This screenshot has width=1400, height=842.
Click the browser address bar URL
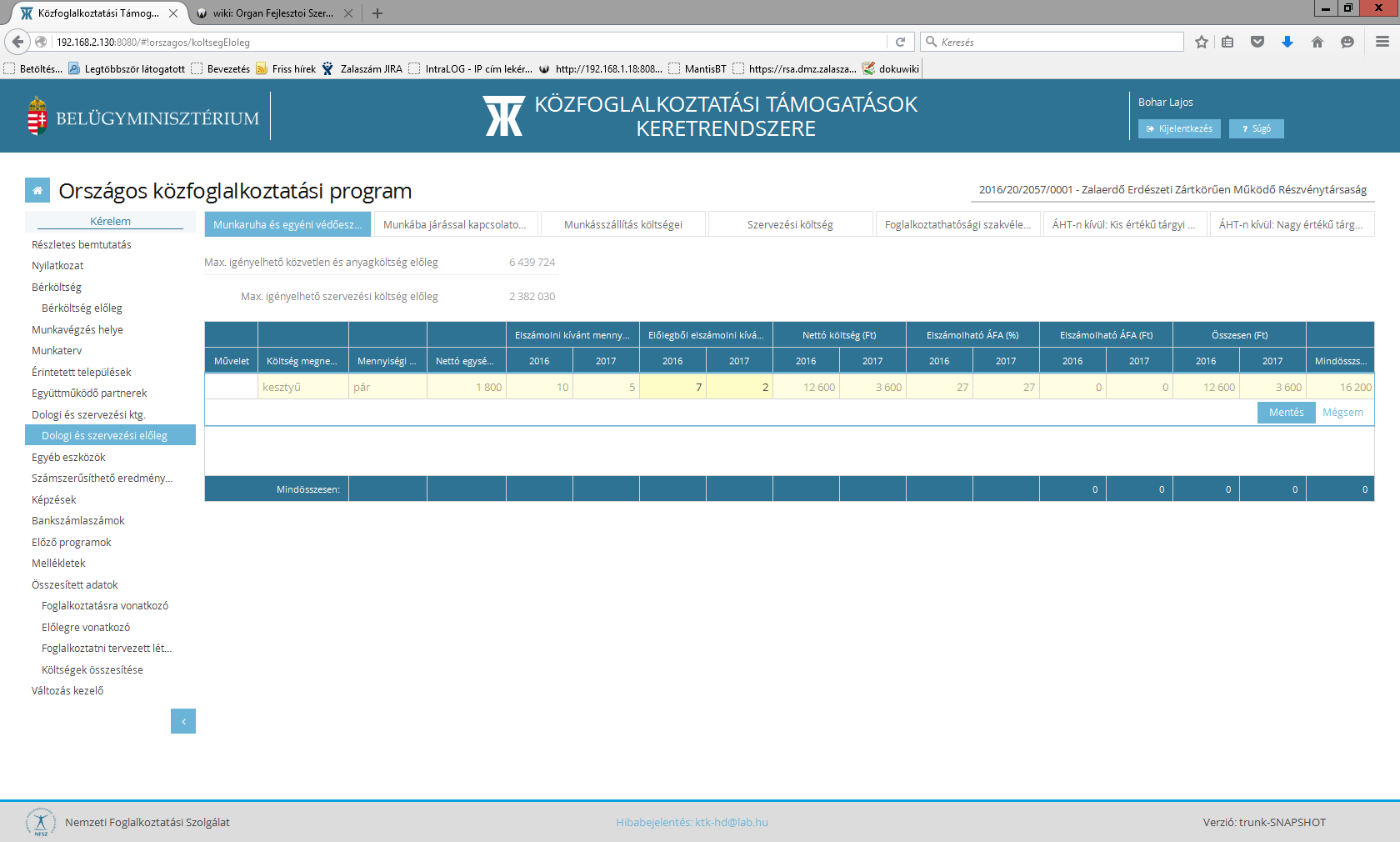click(x=469, y=42)
